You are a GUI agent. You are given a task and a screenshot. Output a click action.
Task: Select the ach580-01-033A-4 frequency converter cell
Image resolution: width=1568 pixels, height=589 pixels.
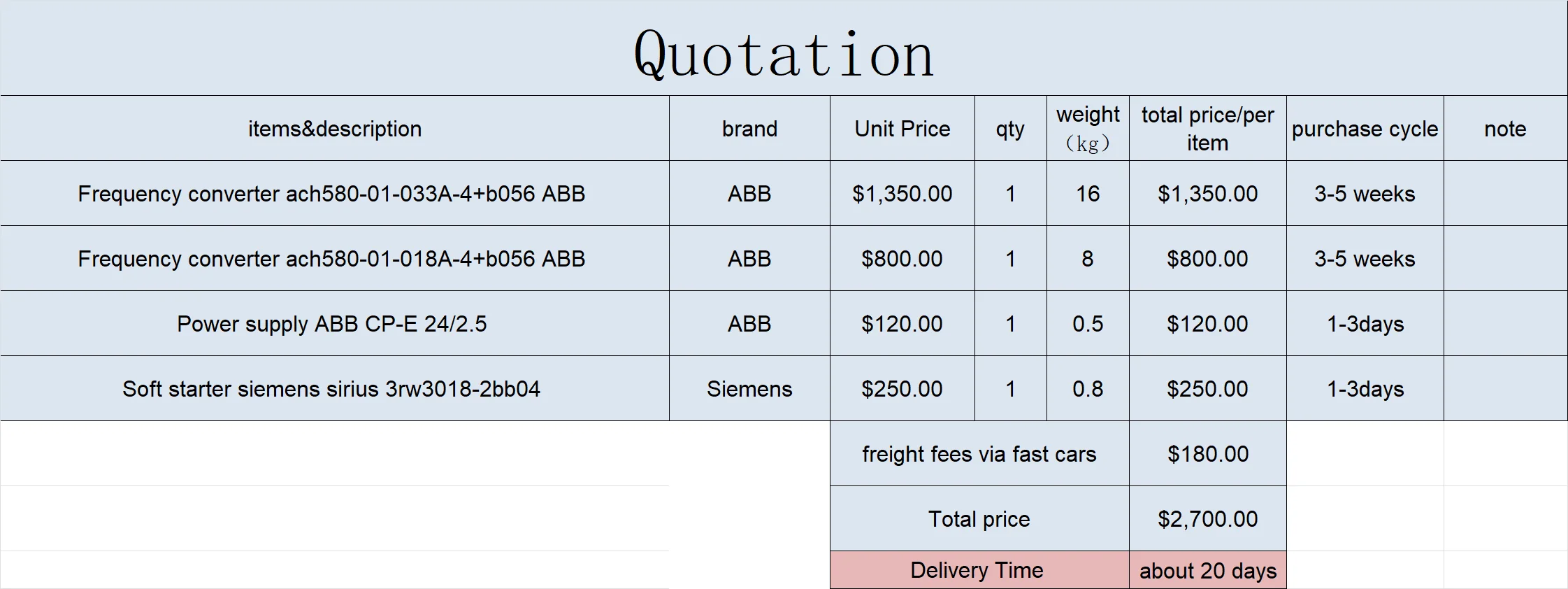tap(335, 193)
